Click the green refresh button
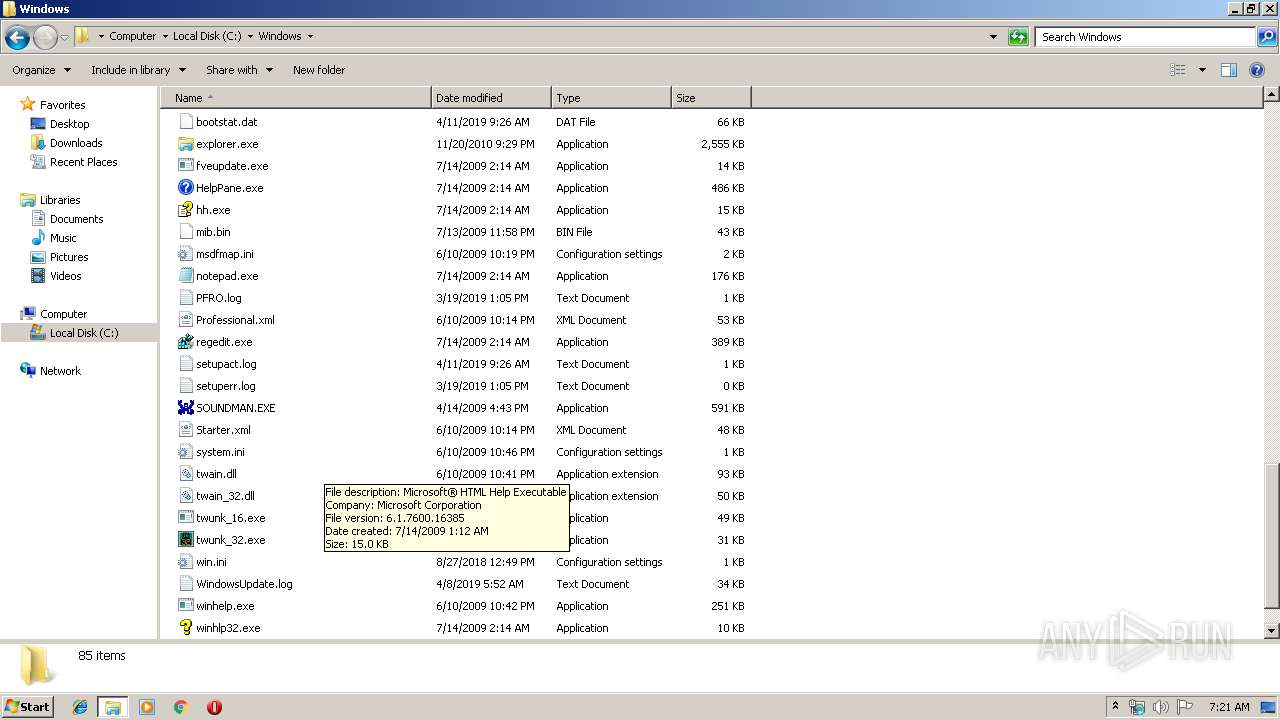The width and height of the screenshot is (1280, 720). point(1018,37)
